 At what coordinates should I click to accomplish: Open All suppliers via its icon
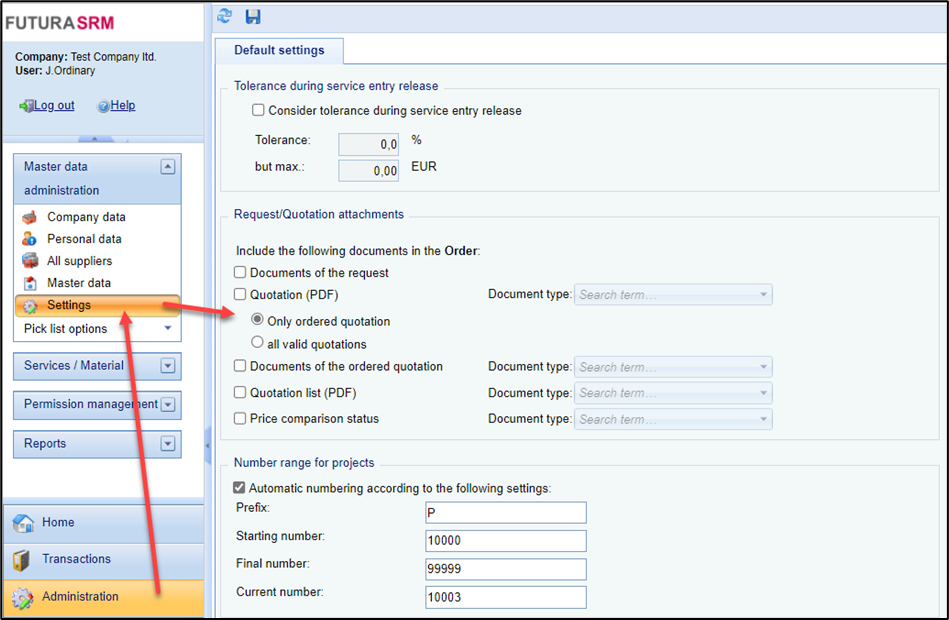click(x=30, y=261)
